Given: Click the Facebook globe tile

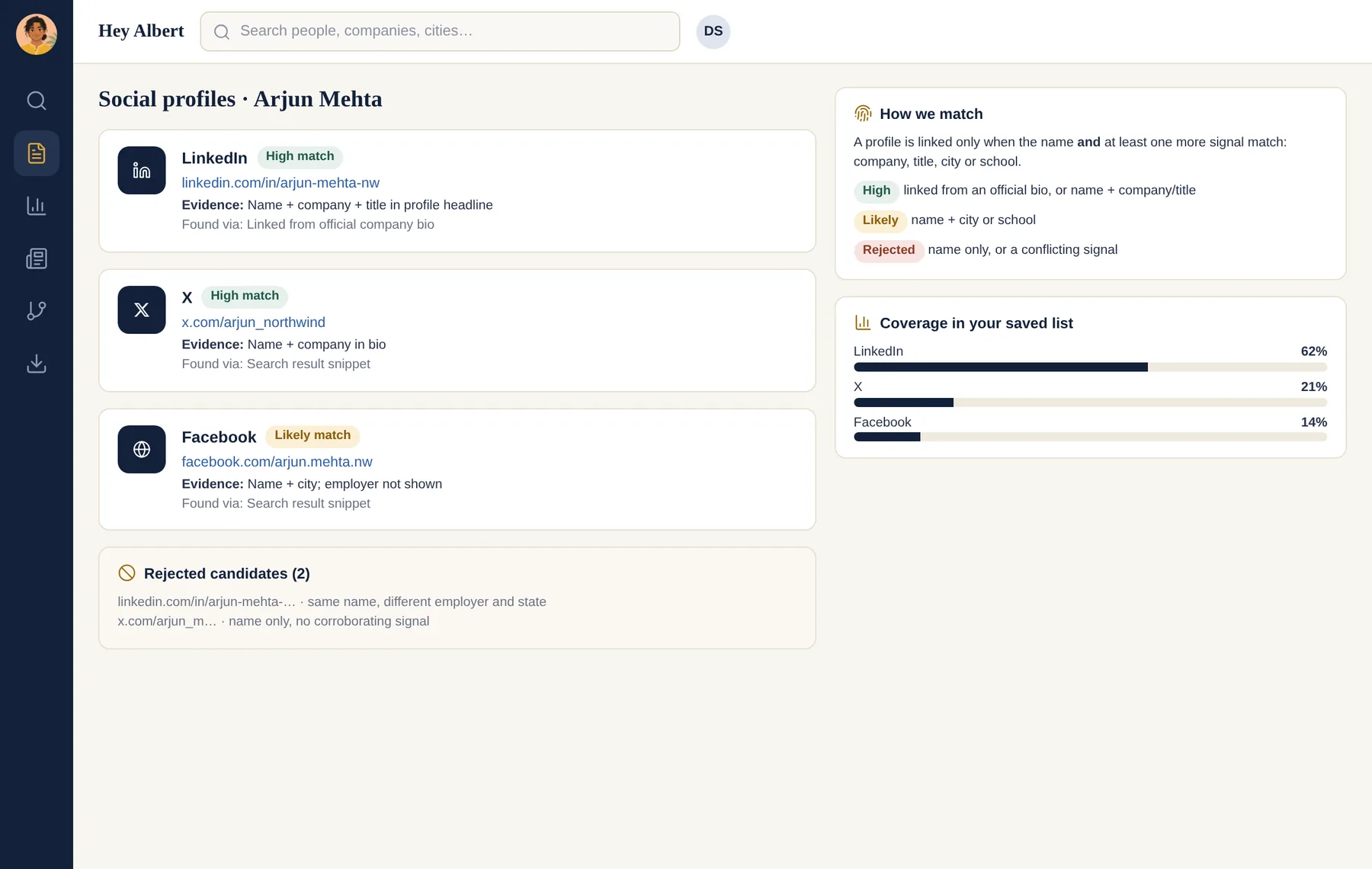Looking at the screenshot, I should tap(142, 449).
